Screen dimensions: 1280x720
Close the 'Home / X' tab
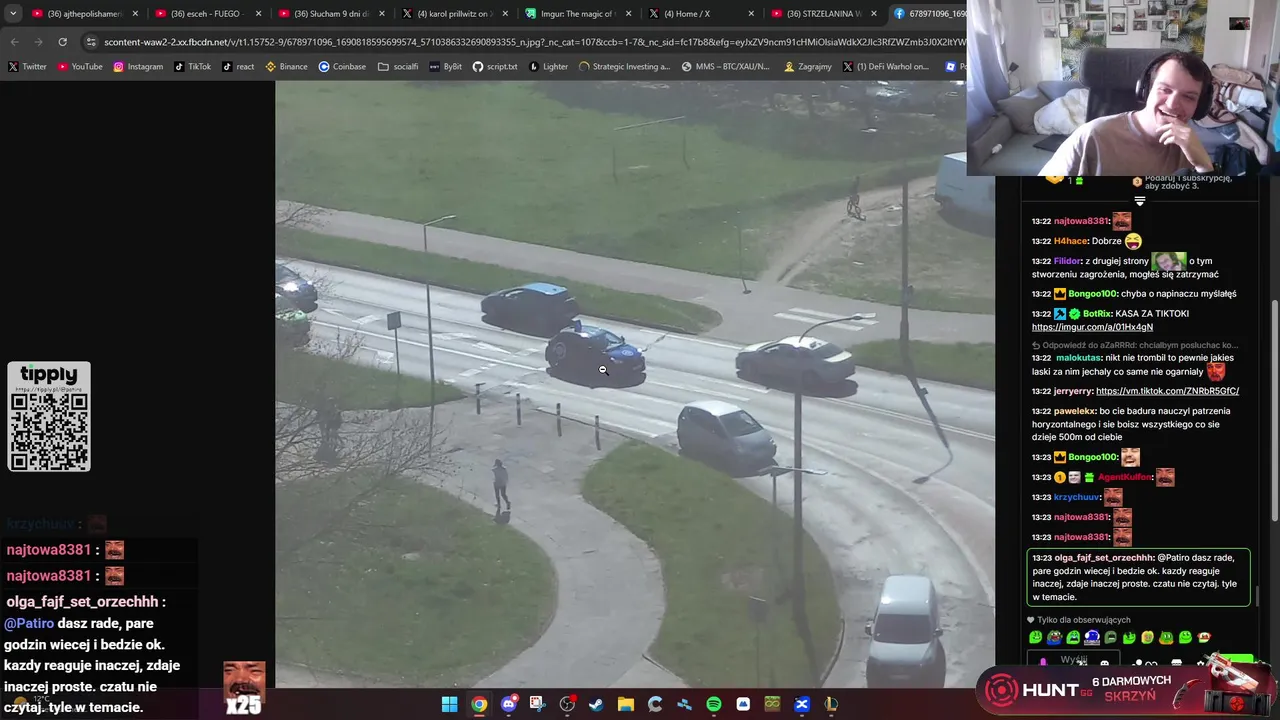(x=750, y=14)
